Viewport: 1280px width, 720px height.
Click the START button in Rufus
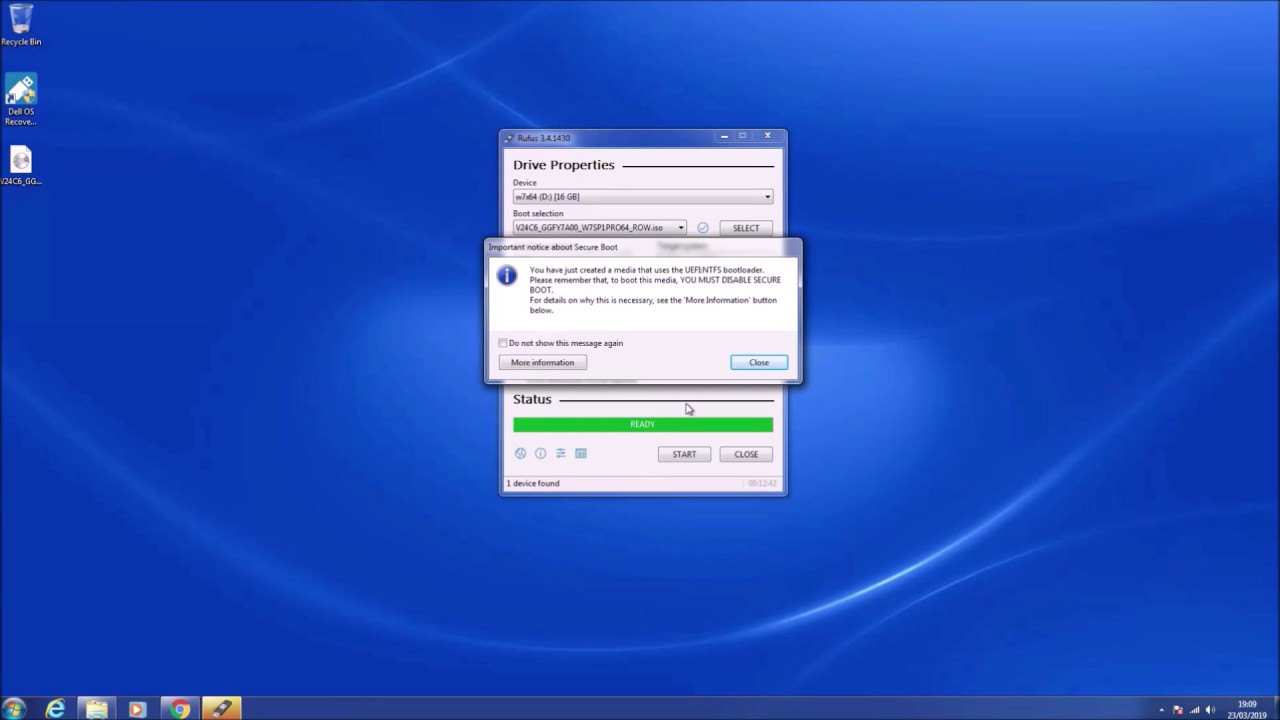click(x=684, y=454)
